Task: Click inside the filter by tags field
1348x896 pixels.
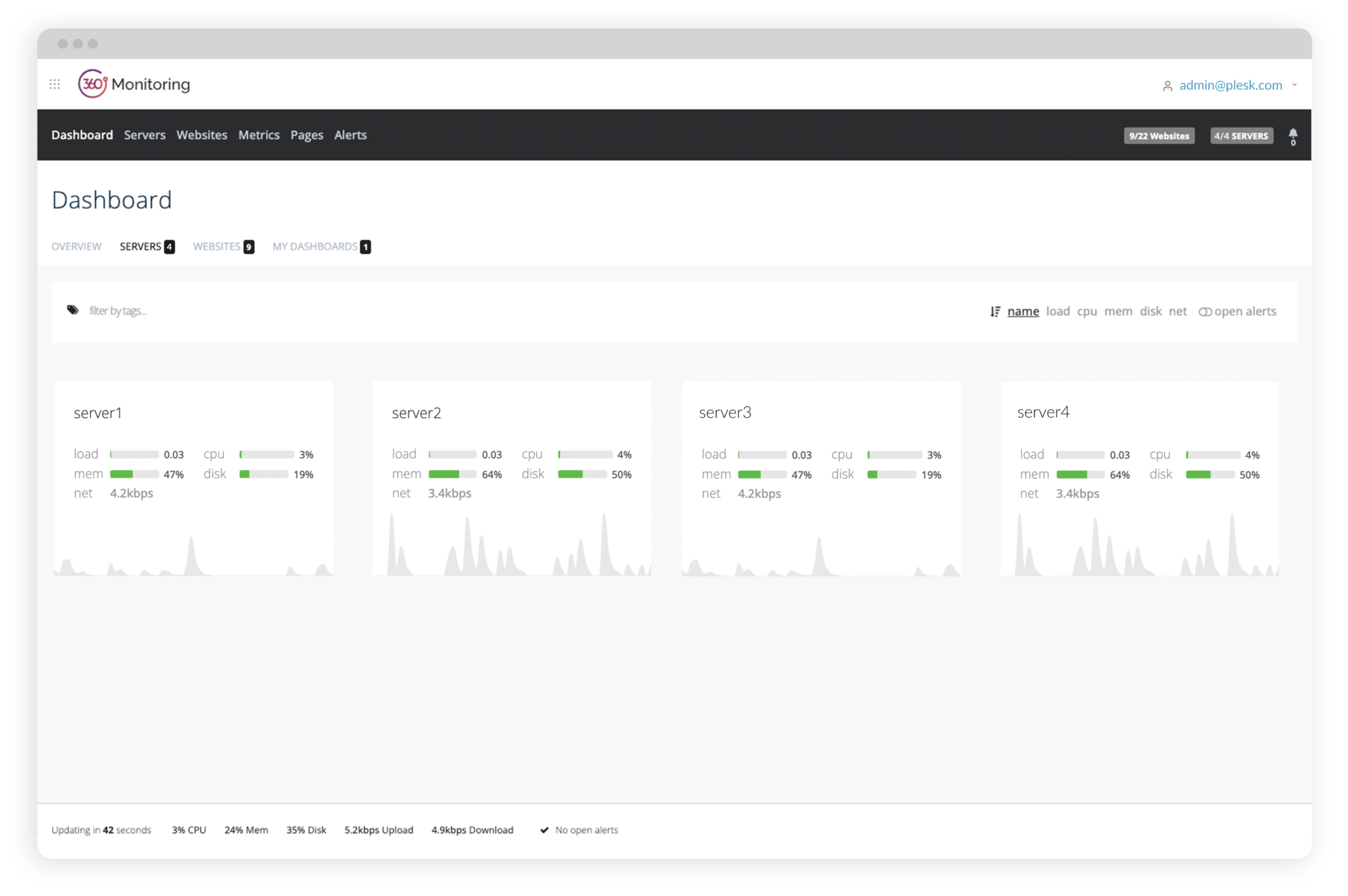Action: [x=118, y=310]
